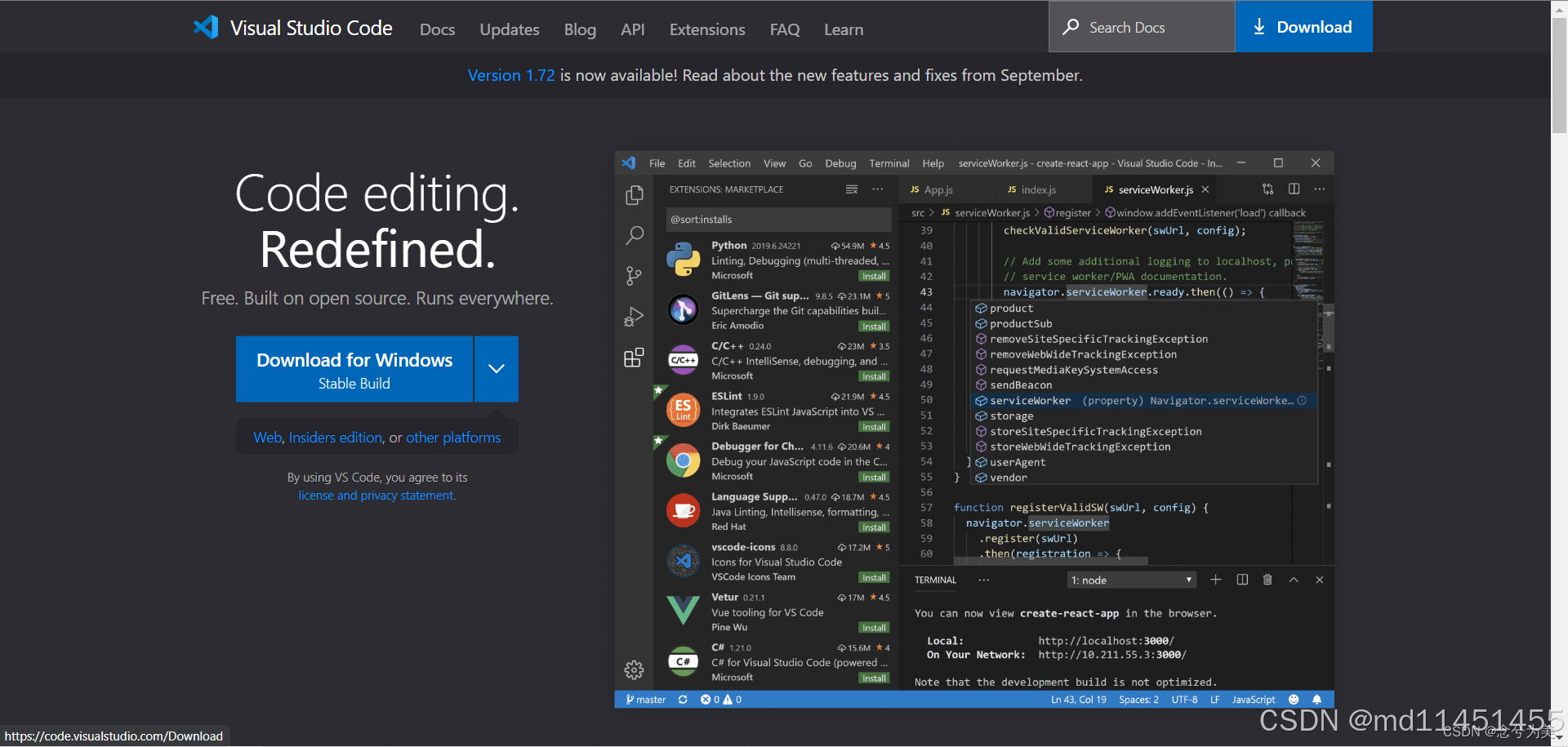
Task: Click the split editor icon
Action: coord(1294,189)
